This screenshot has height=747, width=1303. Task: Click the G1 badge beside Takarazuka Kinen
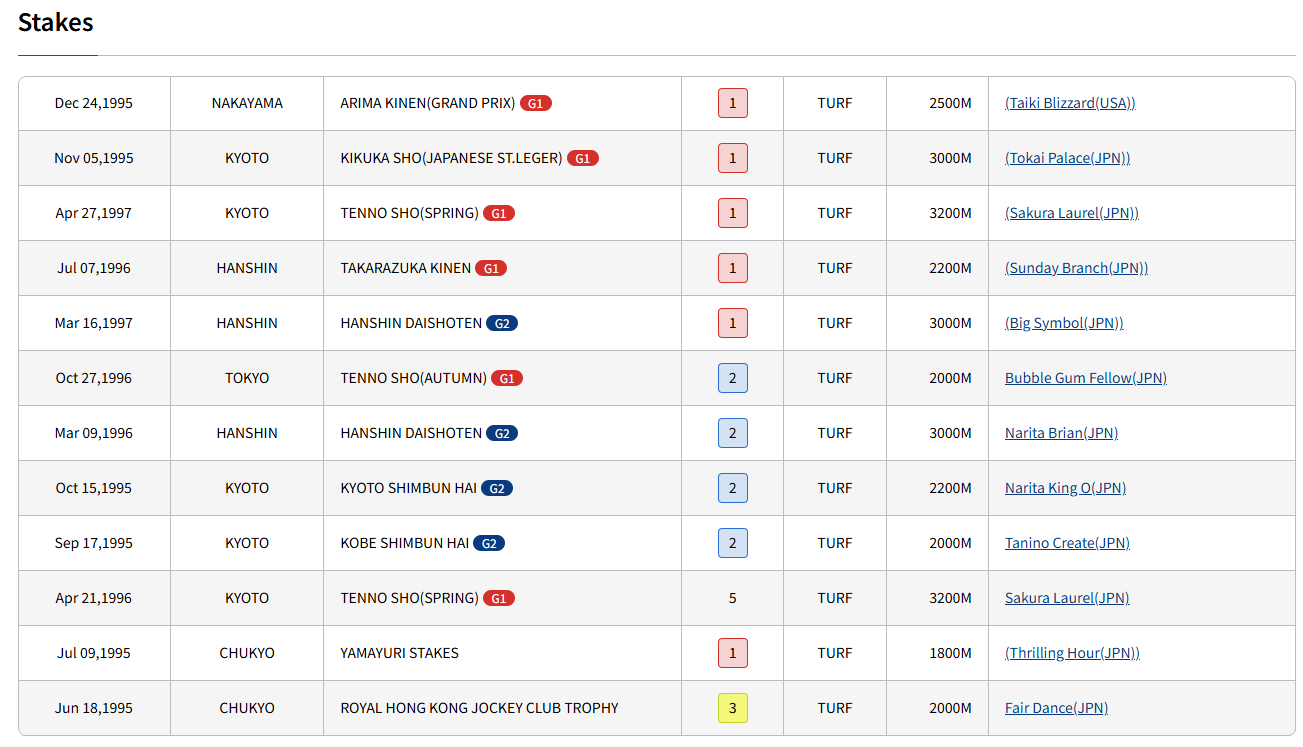click(491, 268)
